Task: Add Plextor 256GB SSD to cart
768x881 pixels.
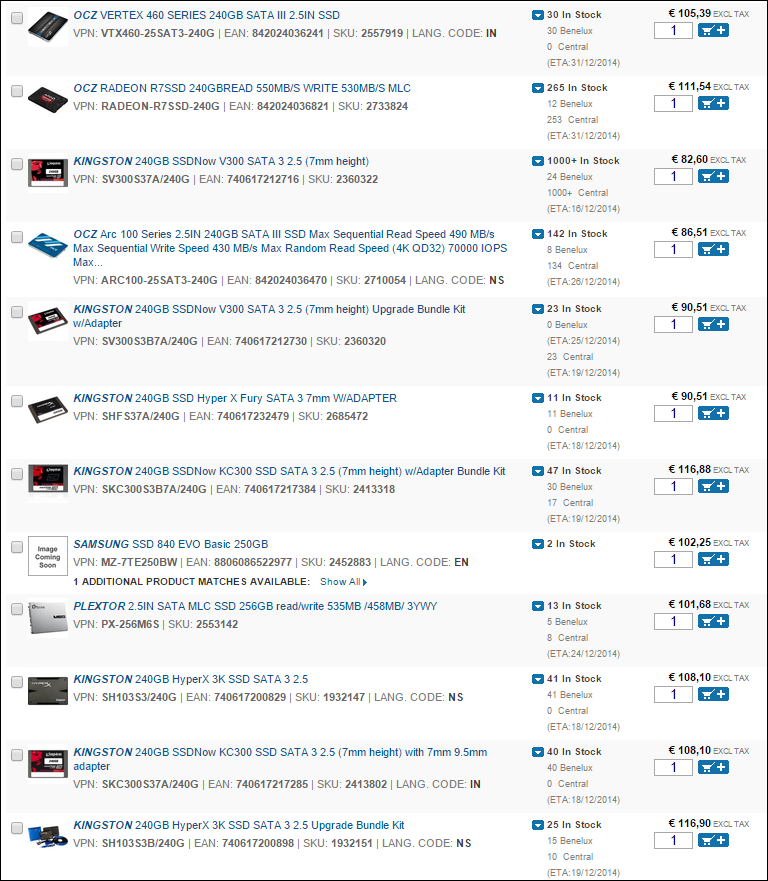Action: (x=713, y=621)
